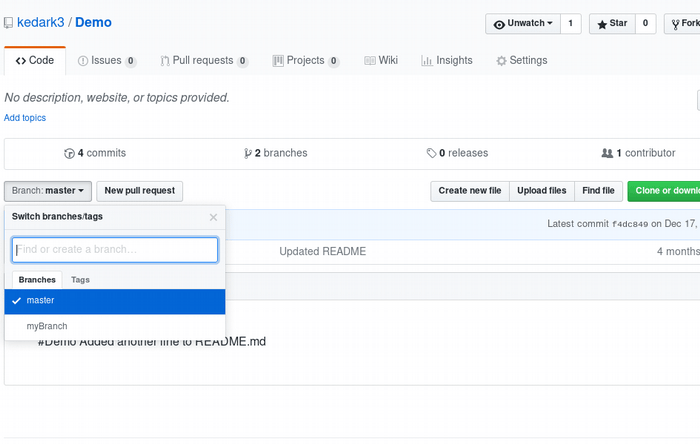Viewport: 700px width, 444px height.
Task: Click the New pull request button
Action: [x=139, y=190]
